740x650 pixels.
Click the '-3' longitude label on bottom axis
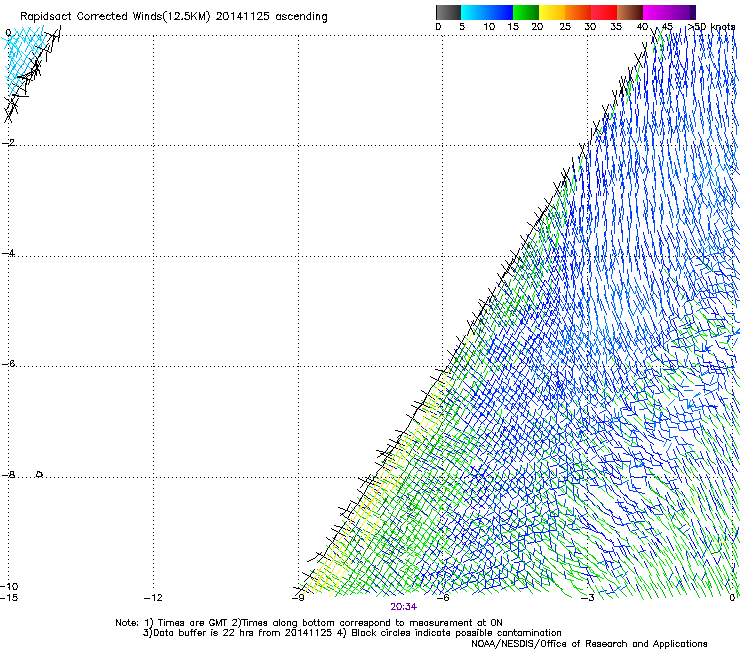tap(588, 598)
